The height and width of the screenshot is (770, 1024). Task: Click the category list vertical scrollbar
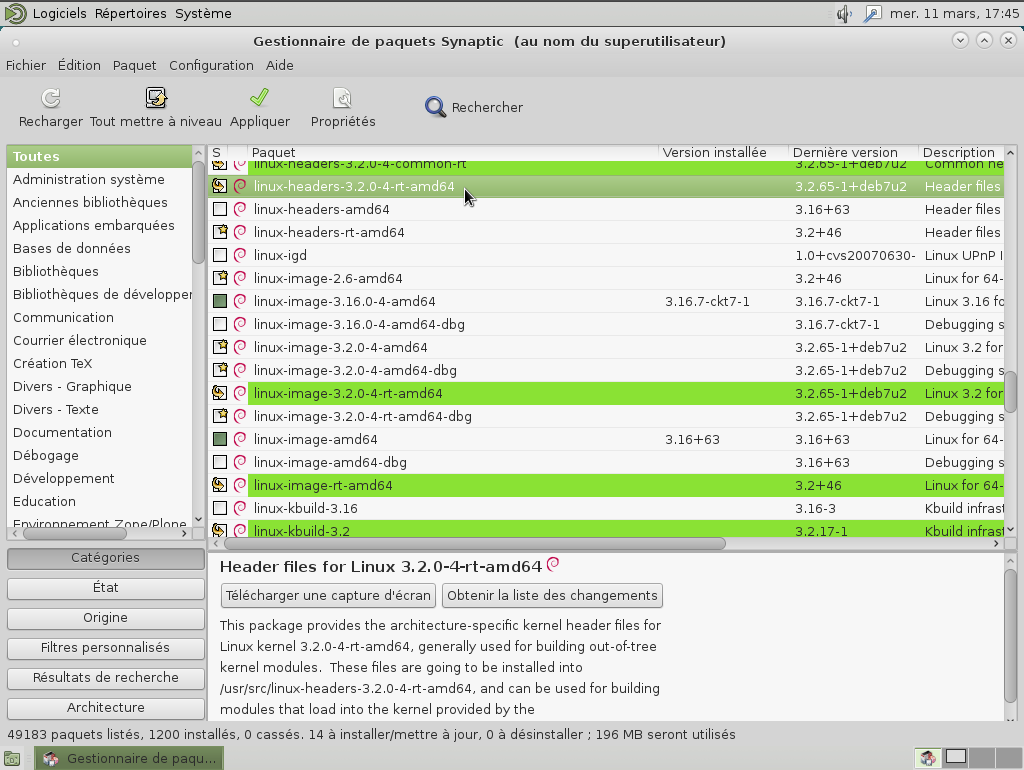tap(199, 212)
